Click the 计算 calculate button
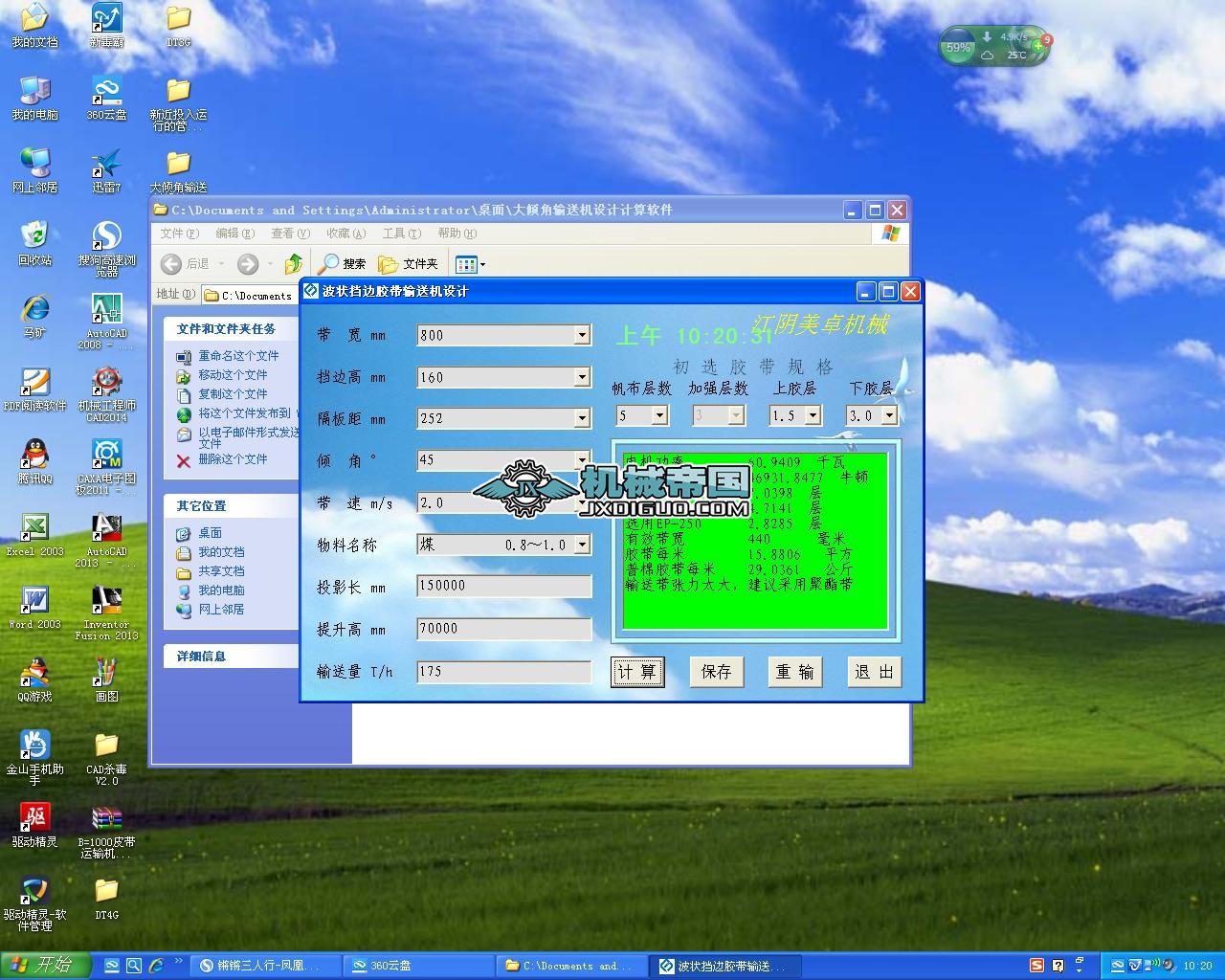Image resolution: width=1225 pixels, height=980 pixels. 637,672
